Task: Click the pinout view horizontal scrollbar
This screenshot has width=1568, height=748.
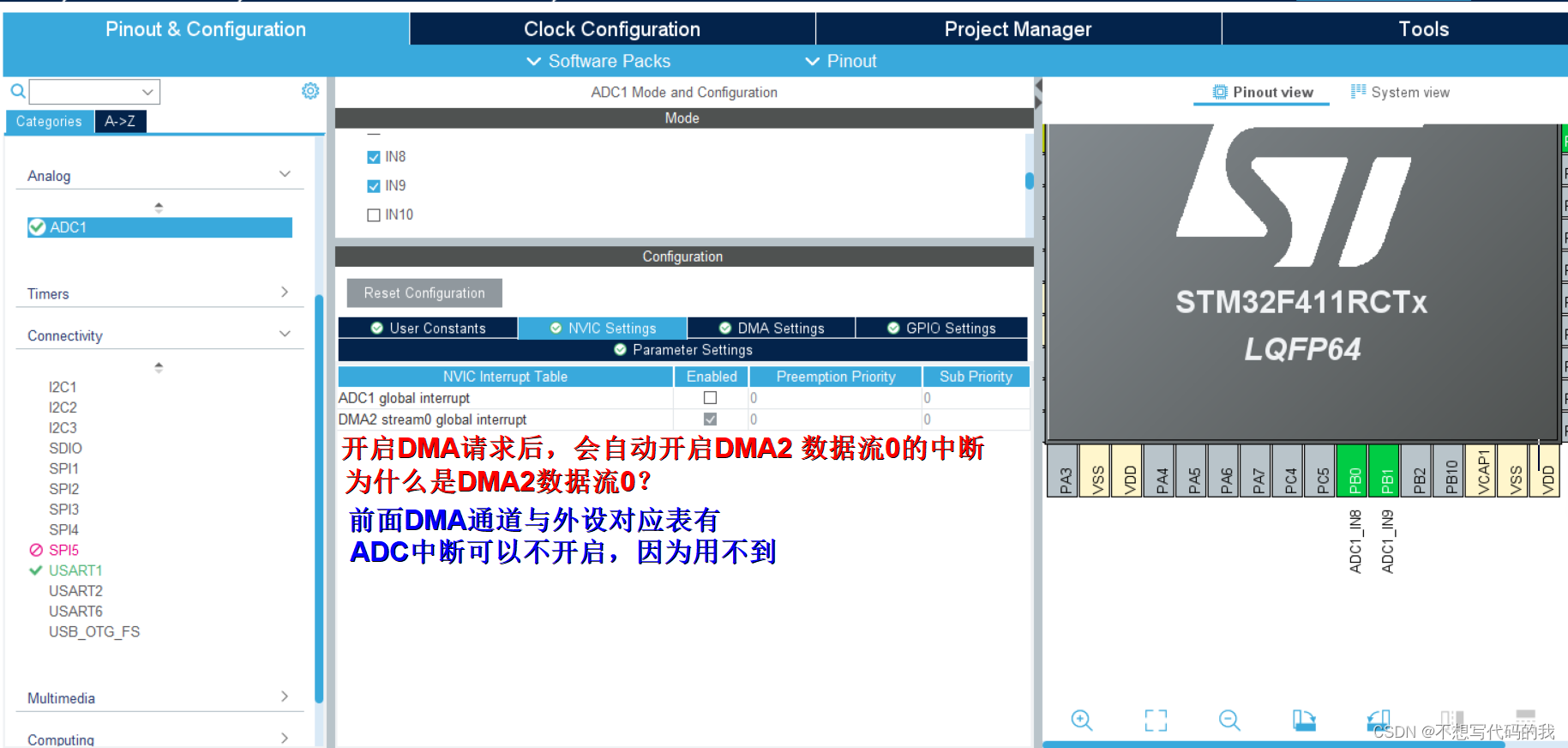Action: (1274, 745)
